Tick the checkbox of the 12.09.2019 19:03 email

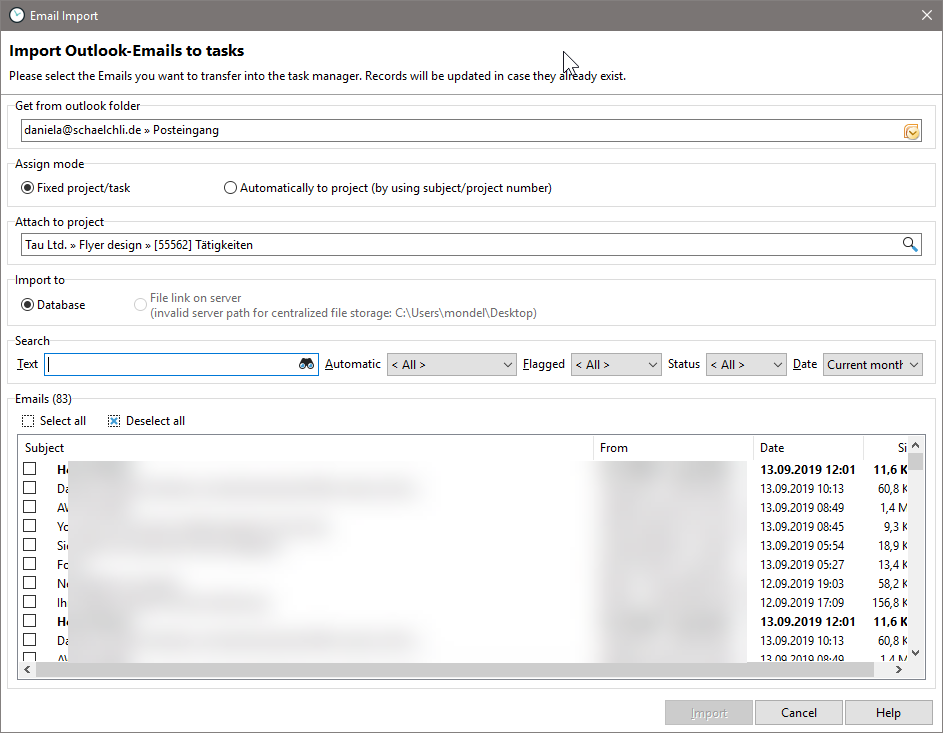tap(29, 583)
